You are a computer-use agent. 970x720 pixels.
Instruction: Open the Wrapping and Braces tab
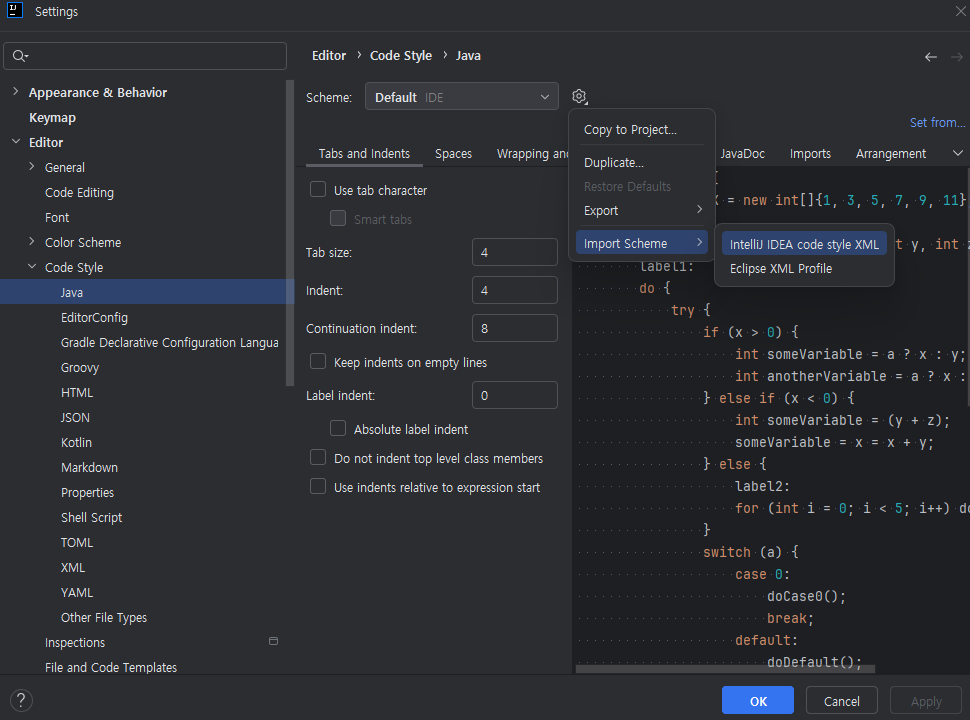(532, 154)
